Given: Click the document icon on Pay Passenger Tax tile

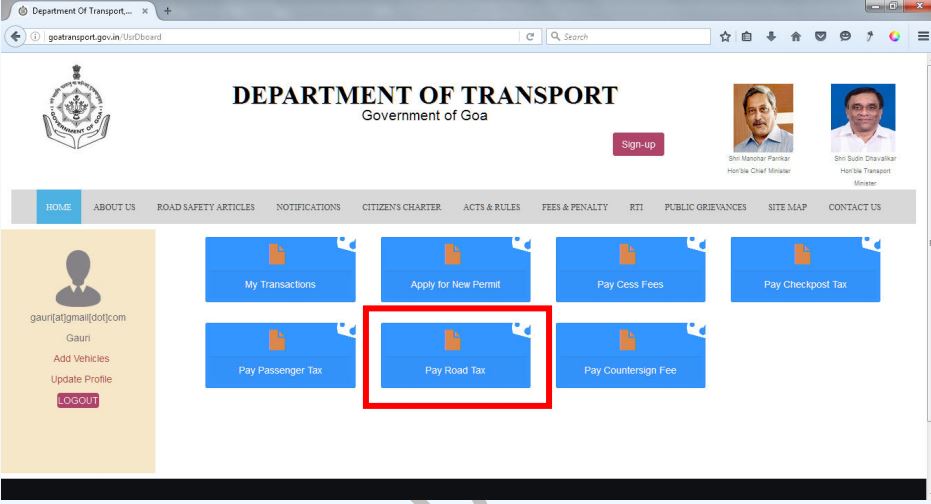Looking at the screenshot, I should click(277, 340).
